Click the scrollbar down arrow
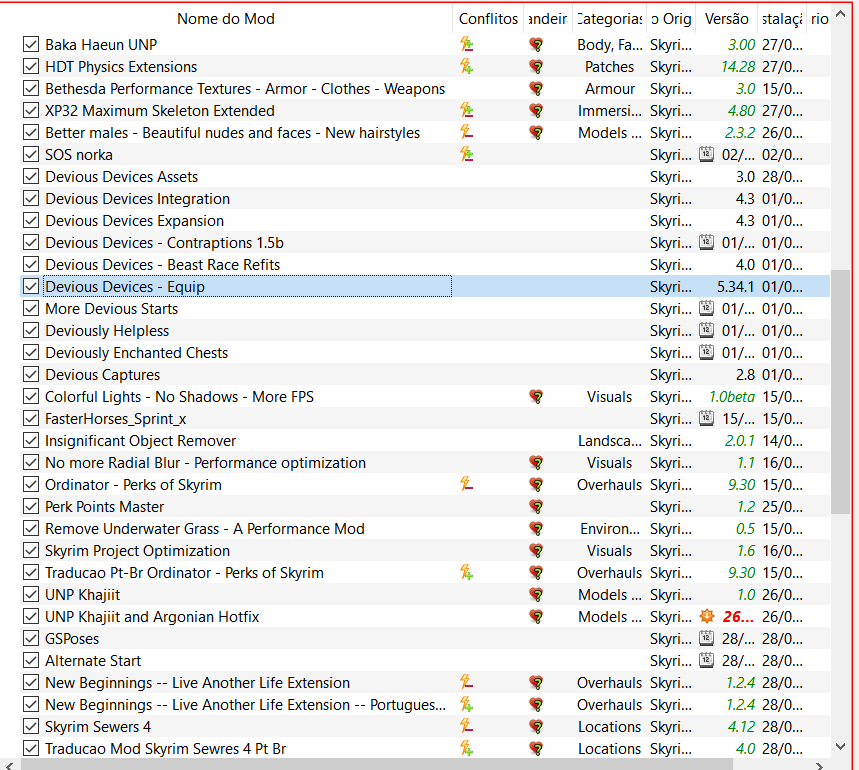This screenshot has width=859, height=770. tap(841, 745)
